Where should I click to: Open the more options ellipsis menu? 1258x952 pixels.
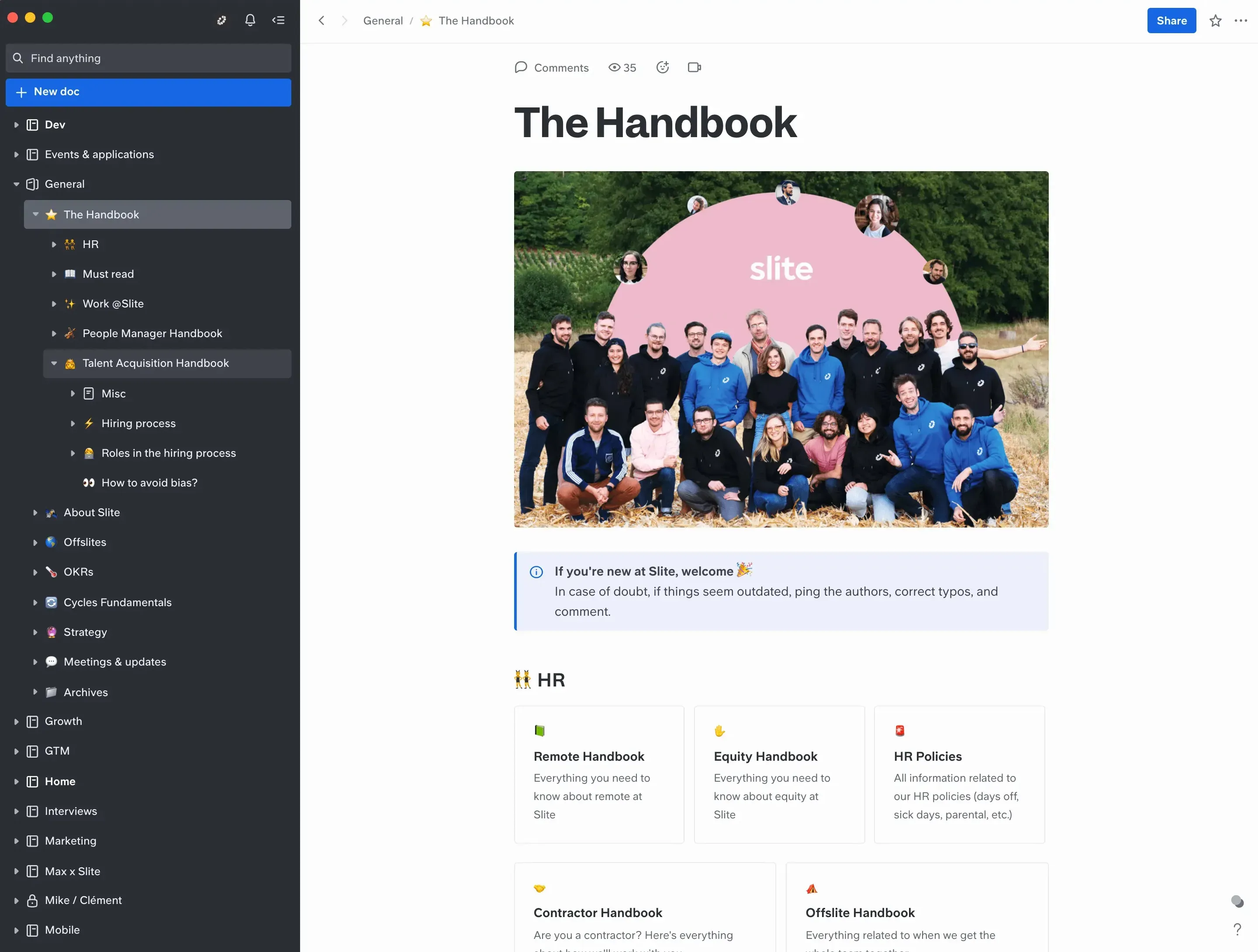[x=1241, y=21]
